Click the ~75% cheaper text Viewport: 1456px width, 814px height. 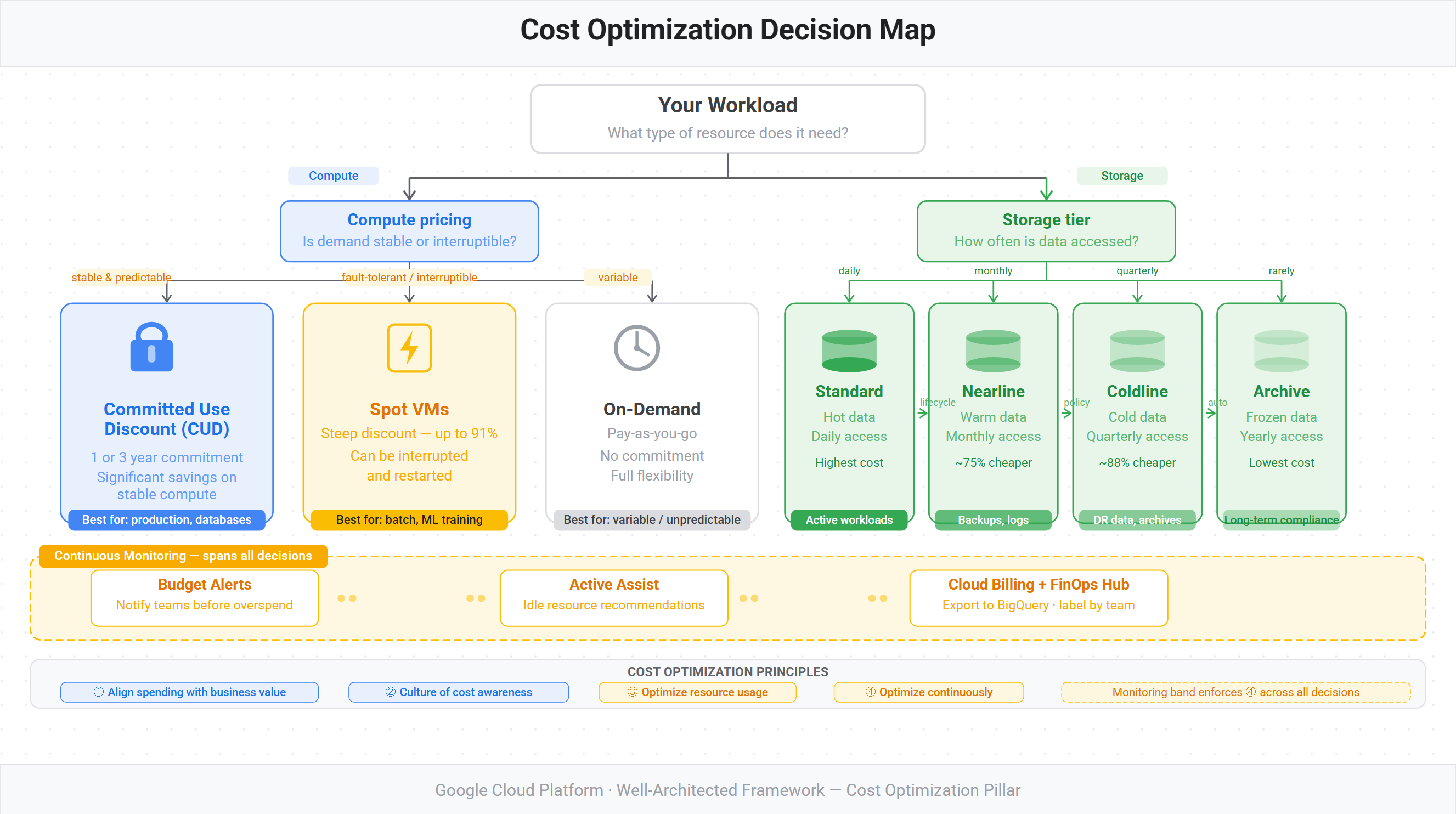(993, 462)
